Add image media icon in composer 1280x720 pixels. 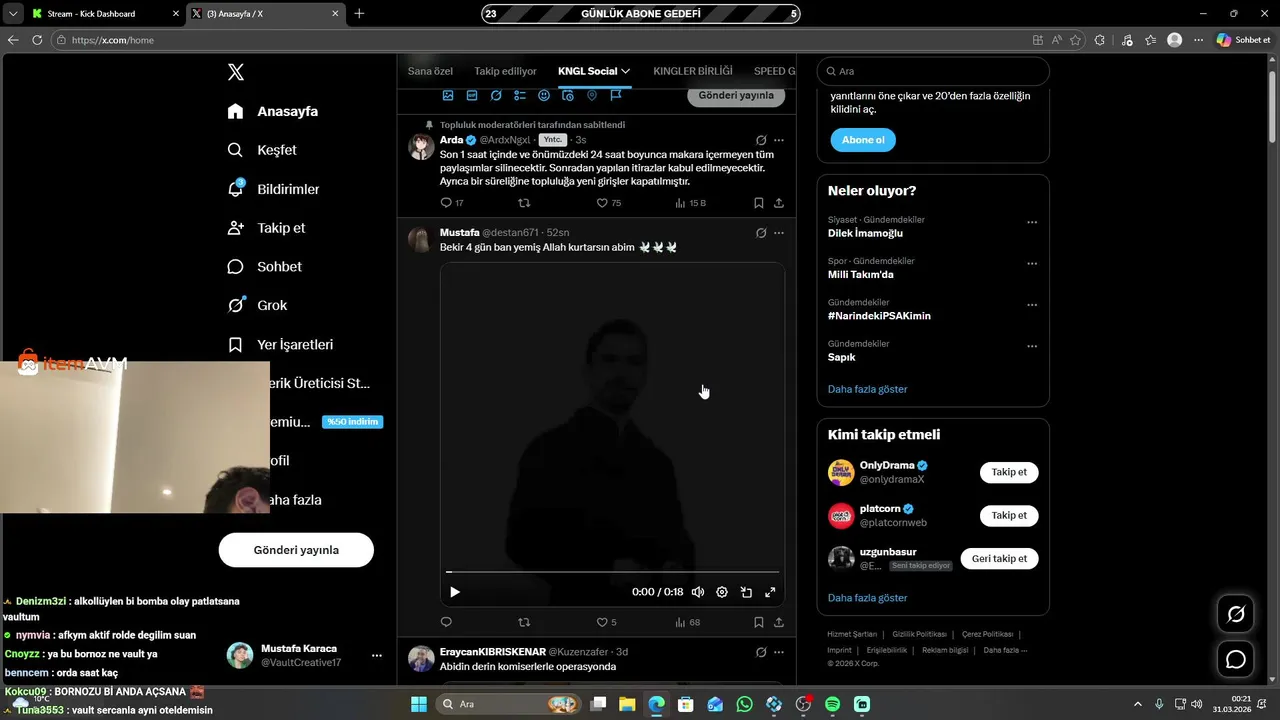click(448, 95)
